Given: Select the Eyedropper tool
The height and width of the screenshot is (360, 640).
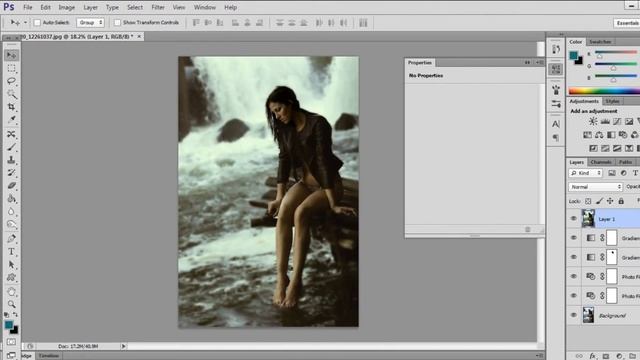Looking at the screenshot, I should (x=11, y=120).
